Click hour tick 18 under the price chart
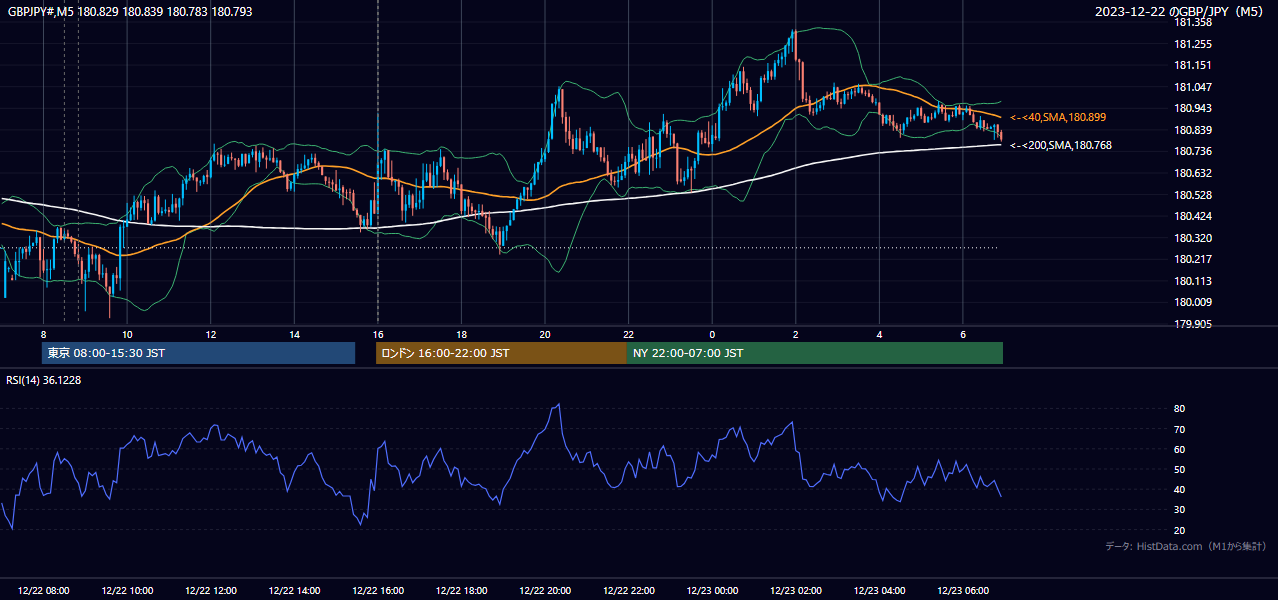 (461, 334)
